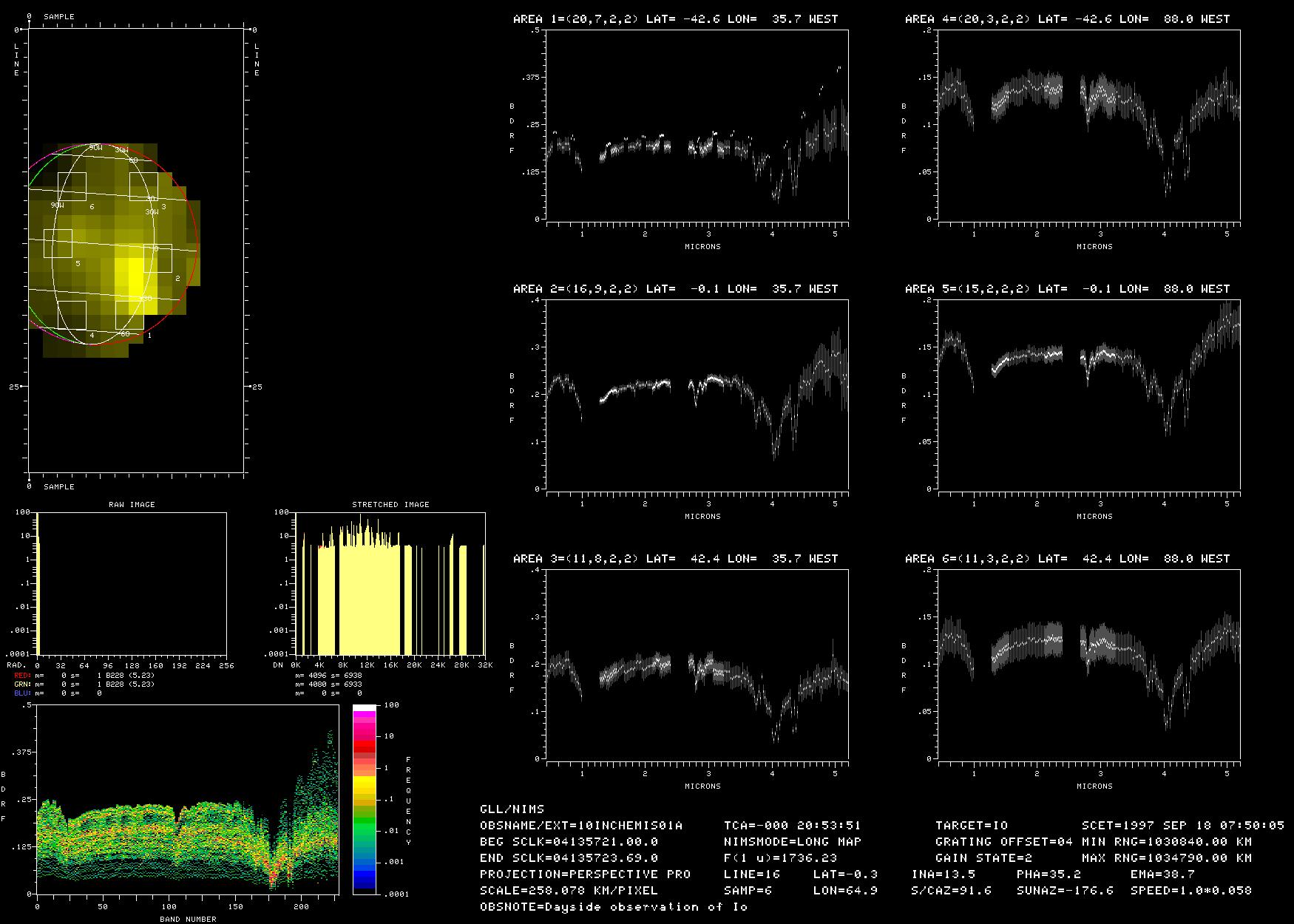
Task: Click the GRATING OFFSET=04 entry
Action: (1004, 842)
